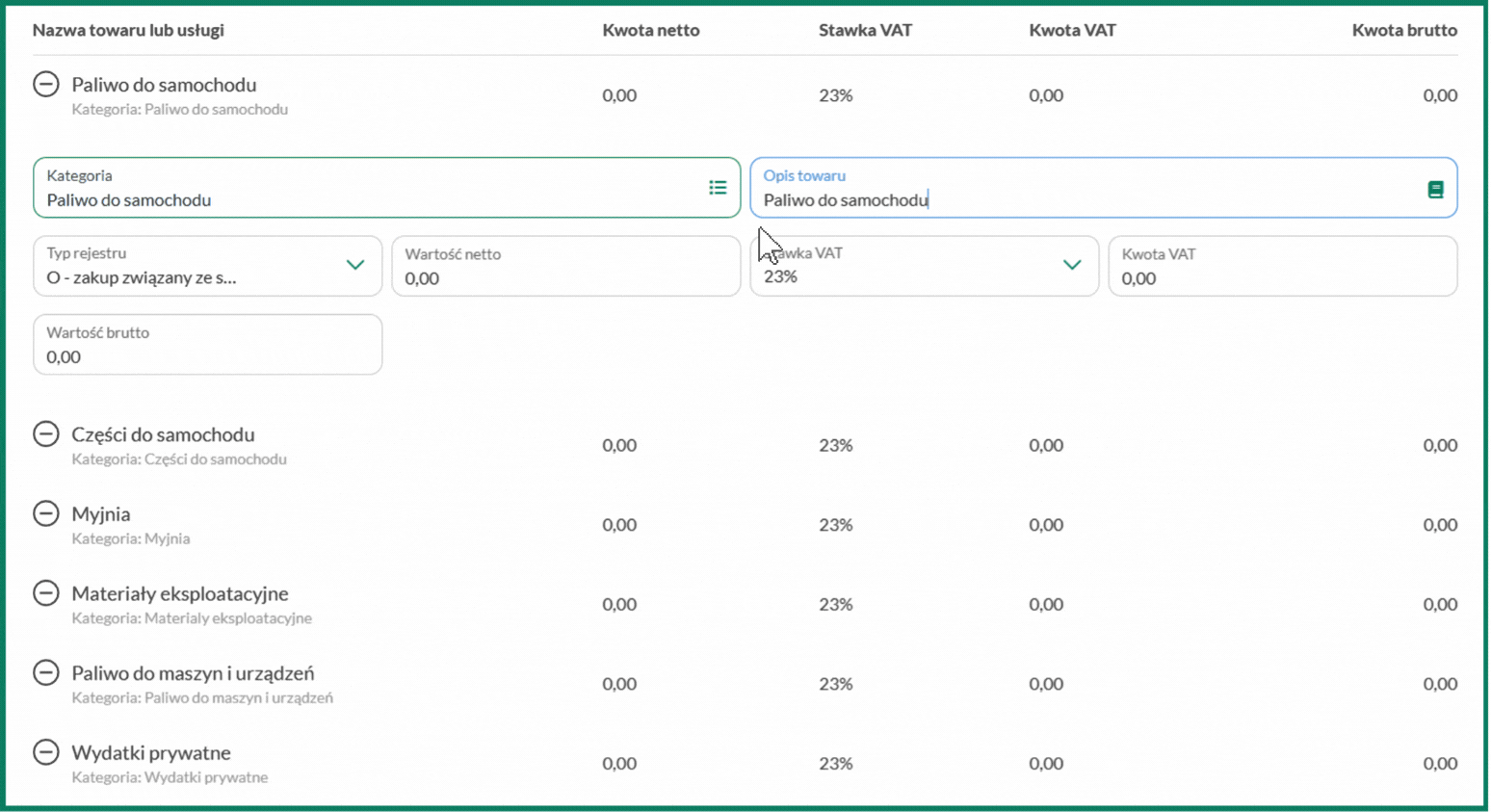Open the green book icon in Opis towaru
Viewport: 1491px width, 812px height.
(1435, 190)
